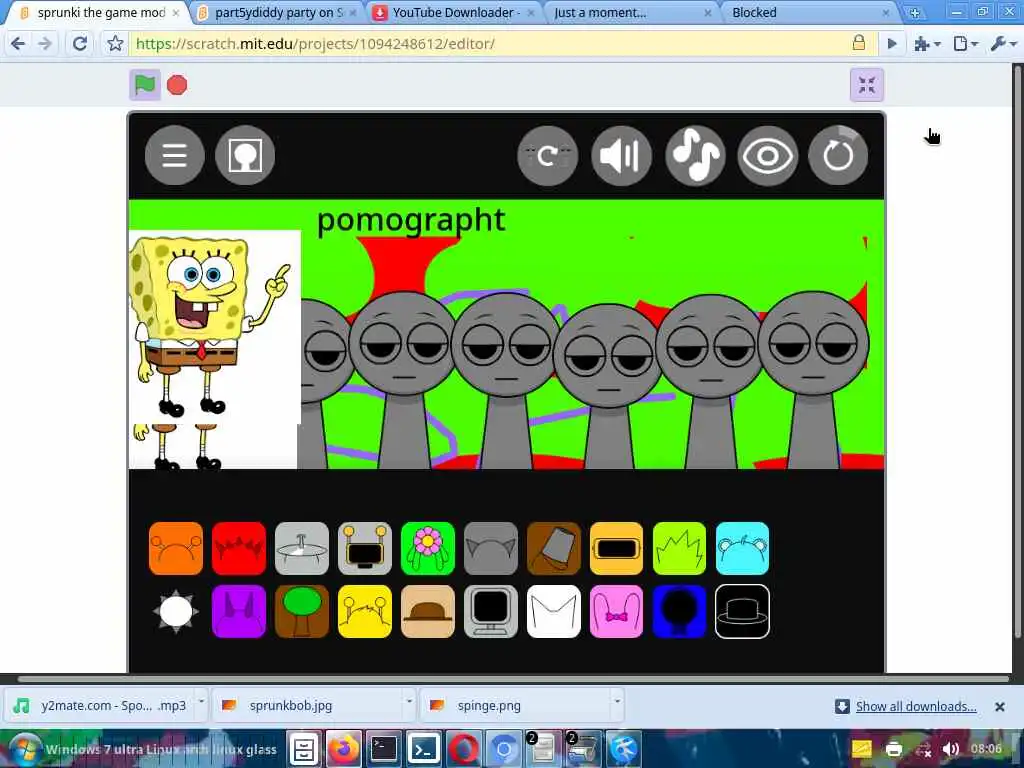Open the Start menu orb
Viewport: 1024px width, 768px height.
pyautogui.click(x=24, y=749)
